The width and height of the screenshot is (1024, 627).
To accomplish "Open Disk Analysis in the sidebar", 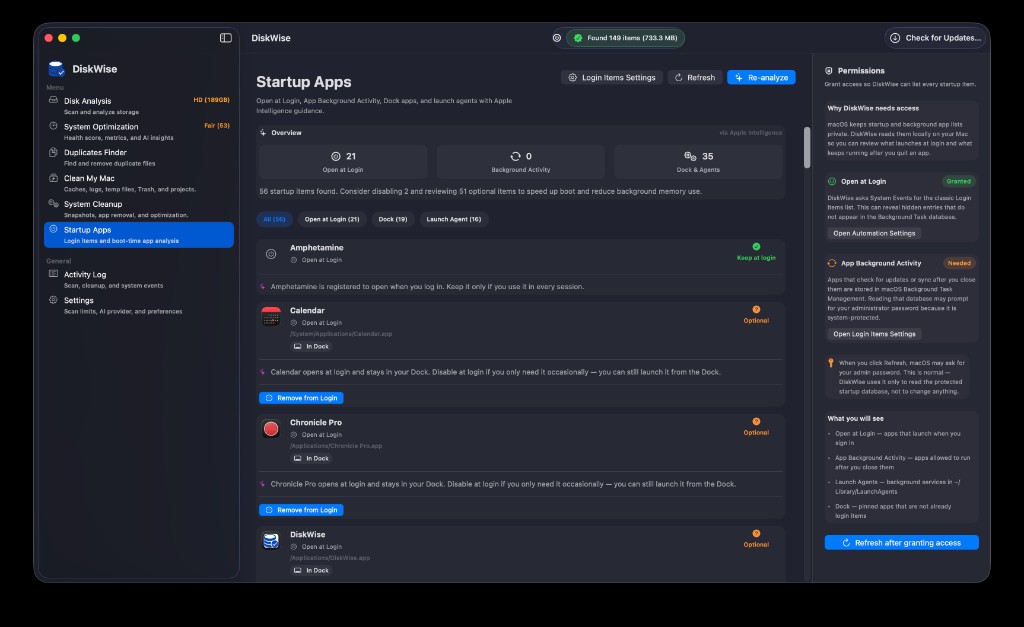I will (138, 106).
